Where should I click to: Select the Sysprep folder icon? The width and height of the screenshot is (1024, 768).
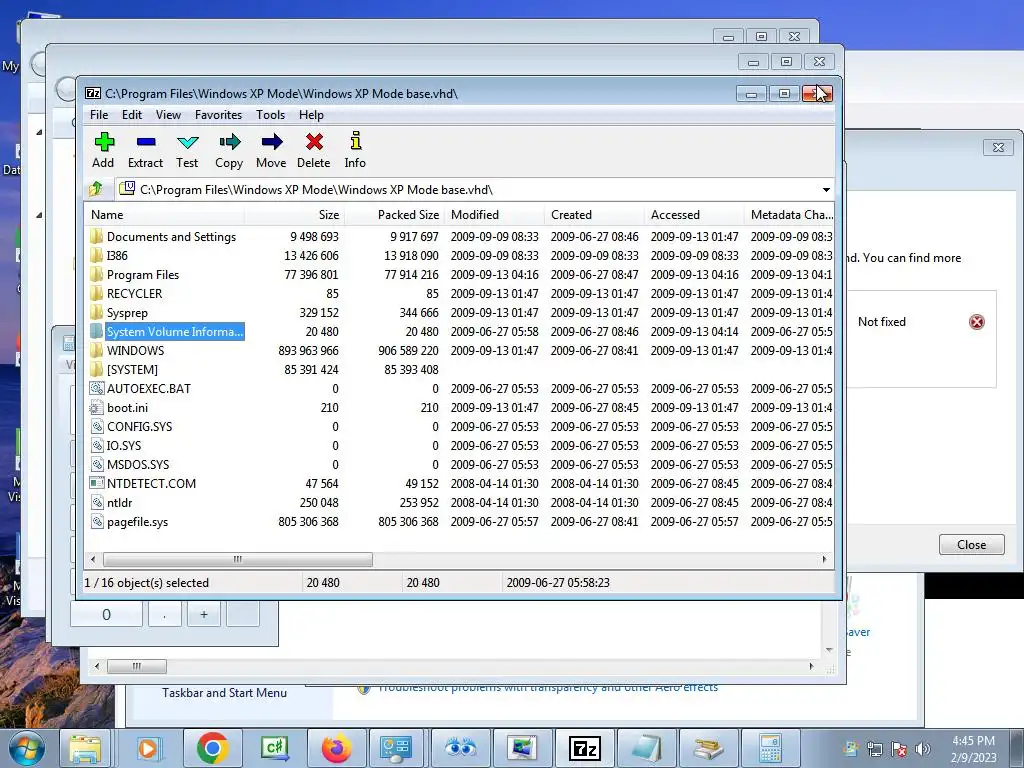pyautogui.click(x=97, y=312)
